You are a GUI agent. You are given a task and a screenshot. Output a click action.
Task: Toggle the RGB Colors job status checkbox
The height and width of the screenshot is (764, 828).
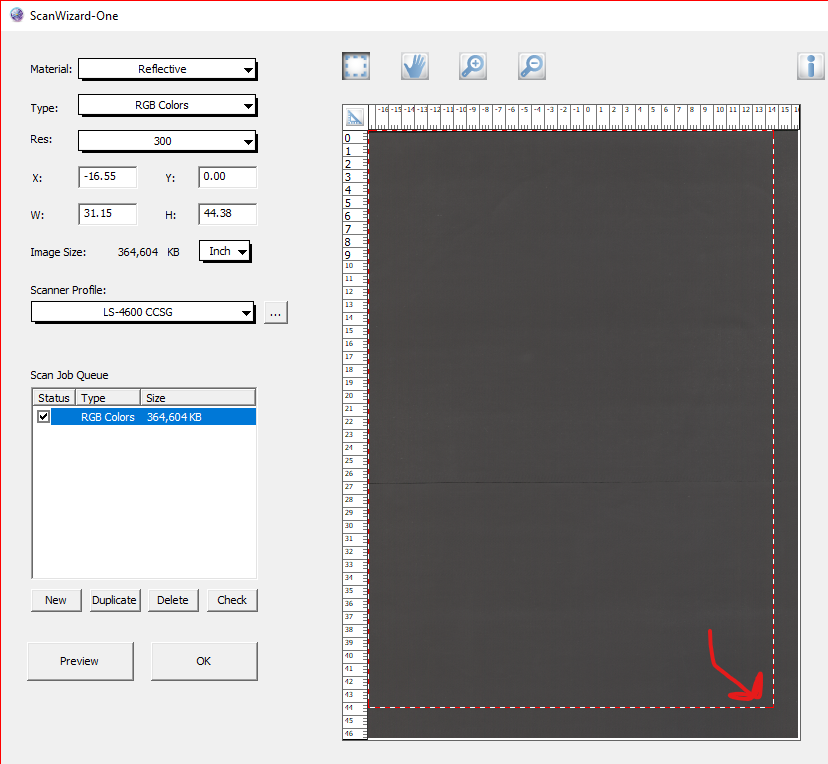pyautogui.click(x=41, y=417)
